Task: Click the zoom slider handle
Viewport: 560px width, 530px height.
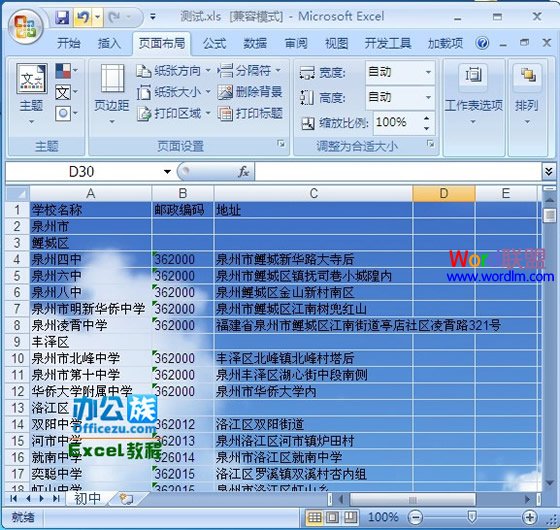Action: (472, 516)
